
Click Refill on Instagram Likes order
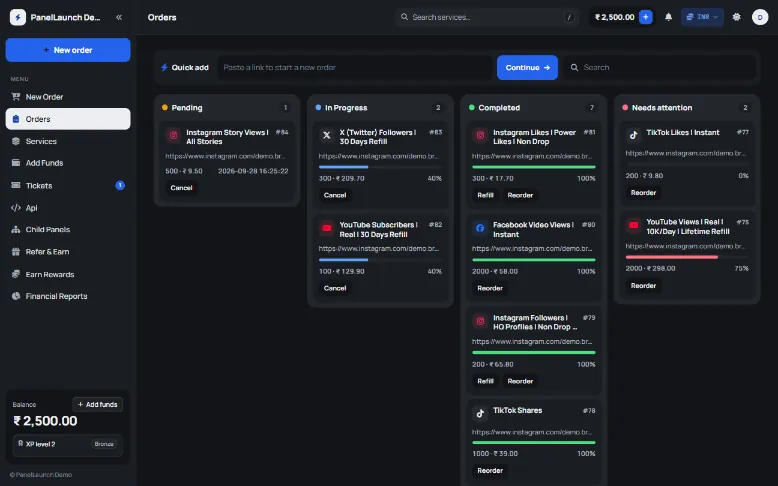pos(485,195)
